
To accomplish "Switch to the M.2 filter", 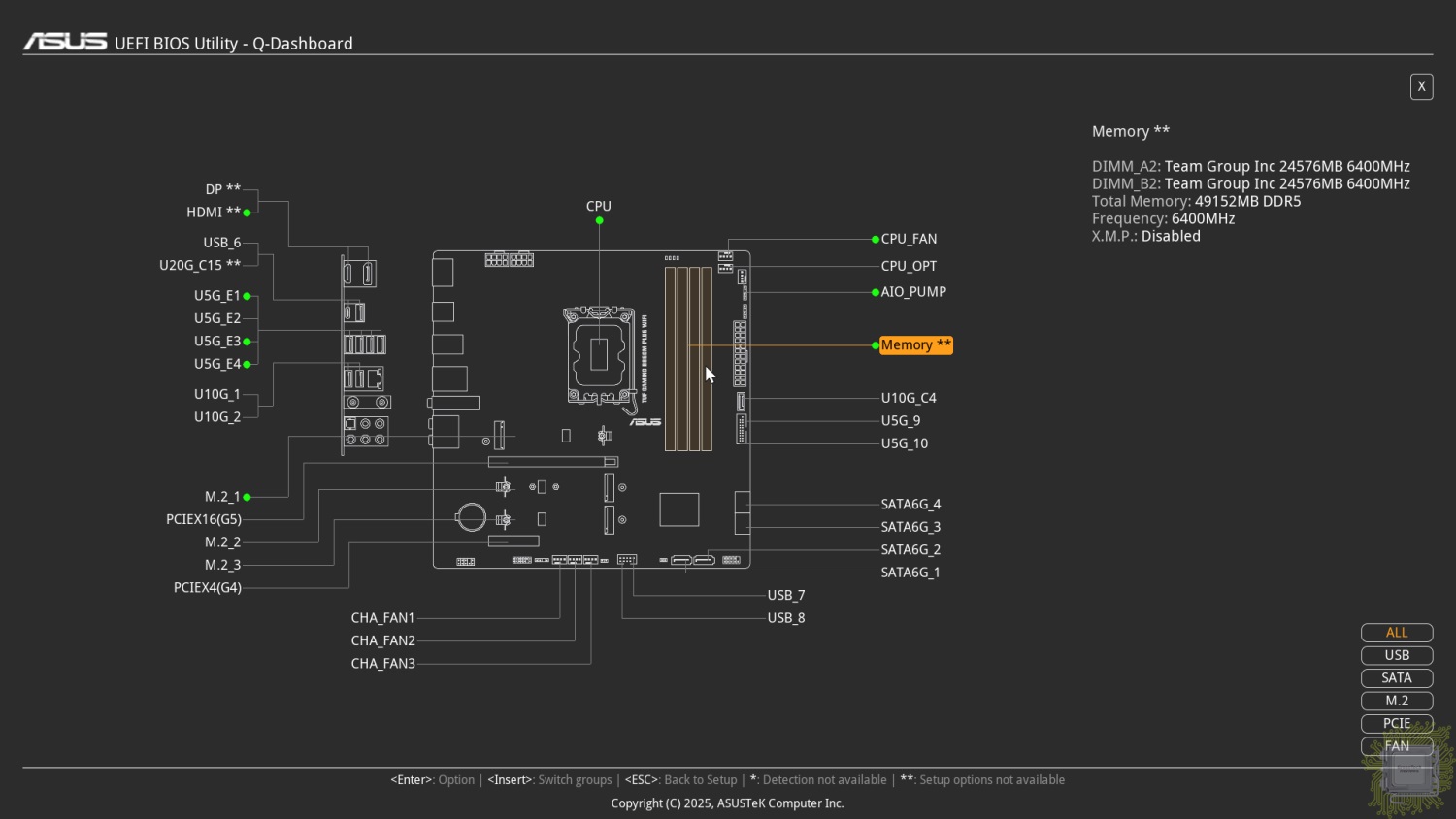I will (1397, 701).
